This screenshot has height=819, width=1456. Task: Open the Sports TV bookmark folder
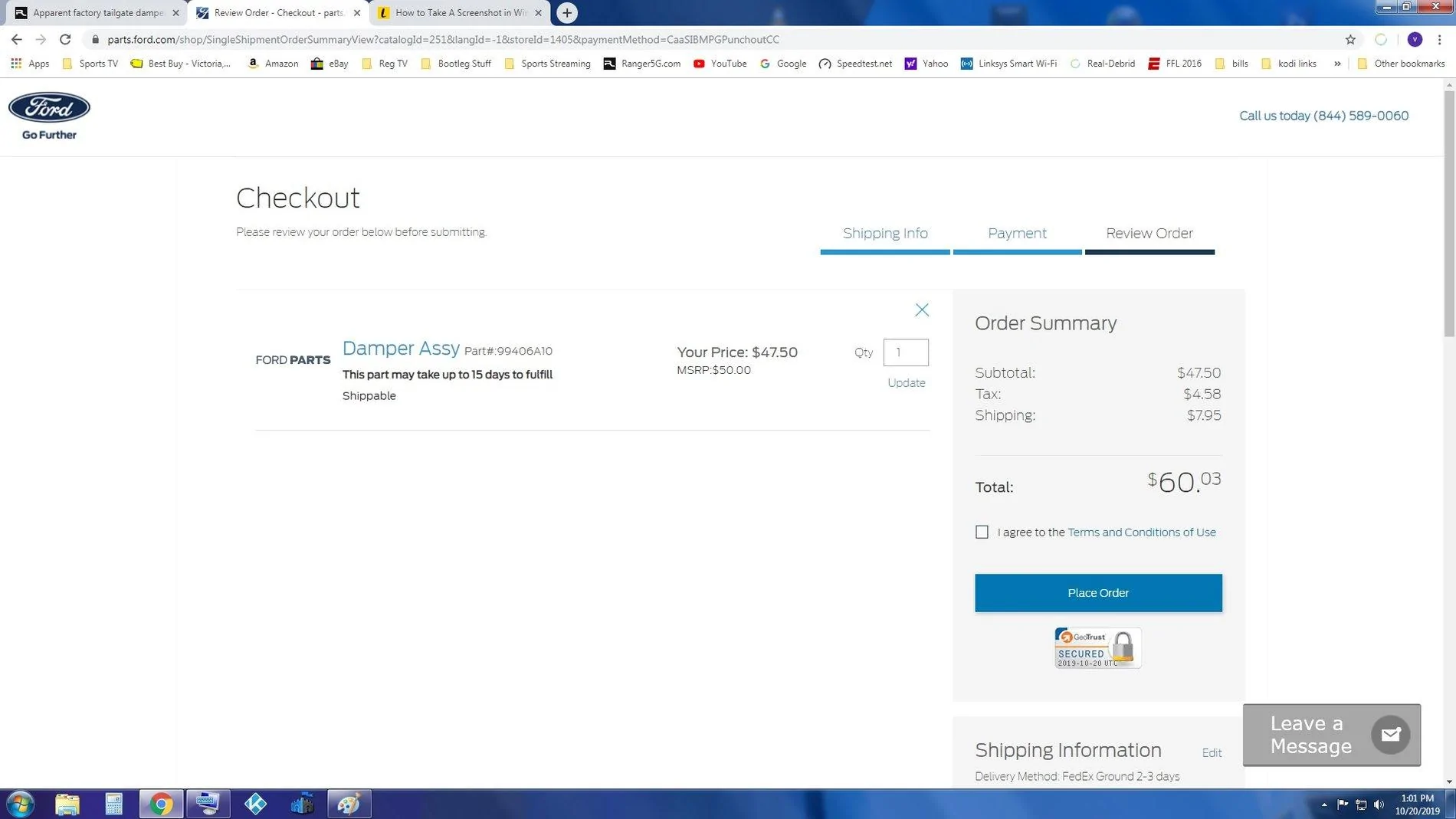coord(90,64)
